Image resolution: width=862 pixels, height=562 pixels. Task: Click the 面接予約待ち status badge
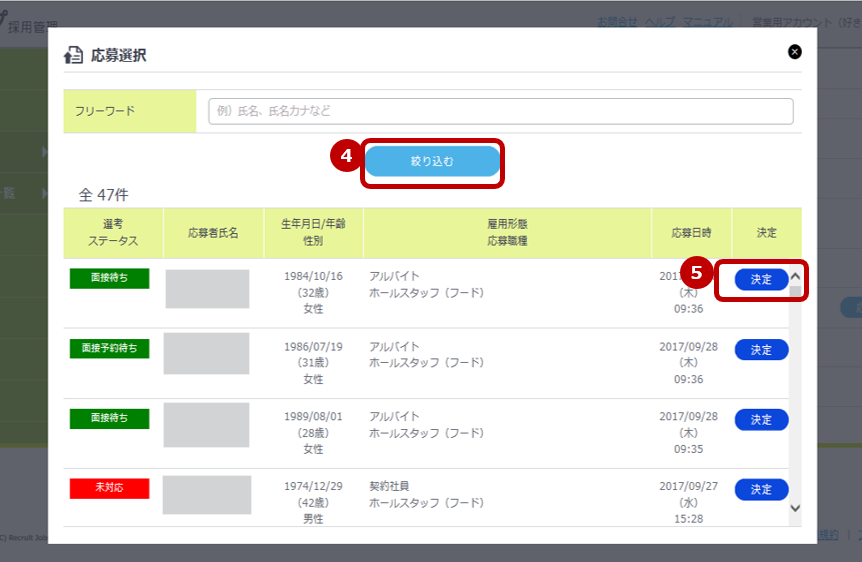(x=109, y=348)
